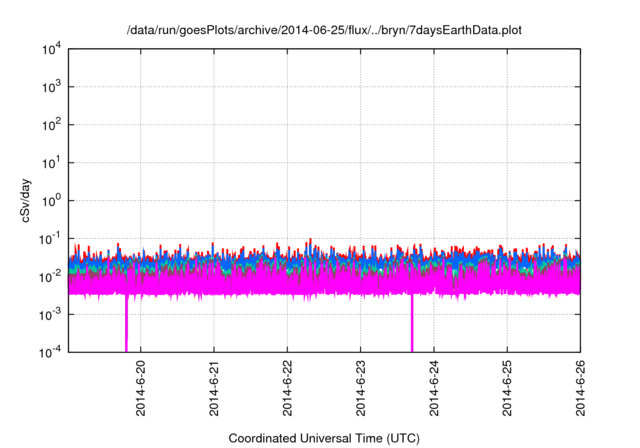Click the 10^-3 y-axis tick label

tap(50, 314)
